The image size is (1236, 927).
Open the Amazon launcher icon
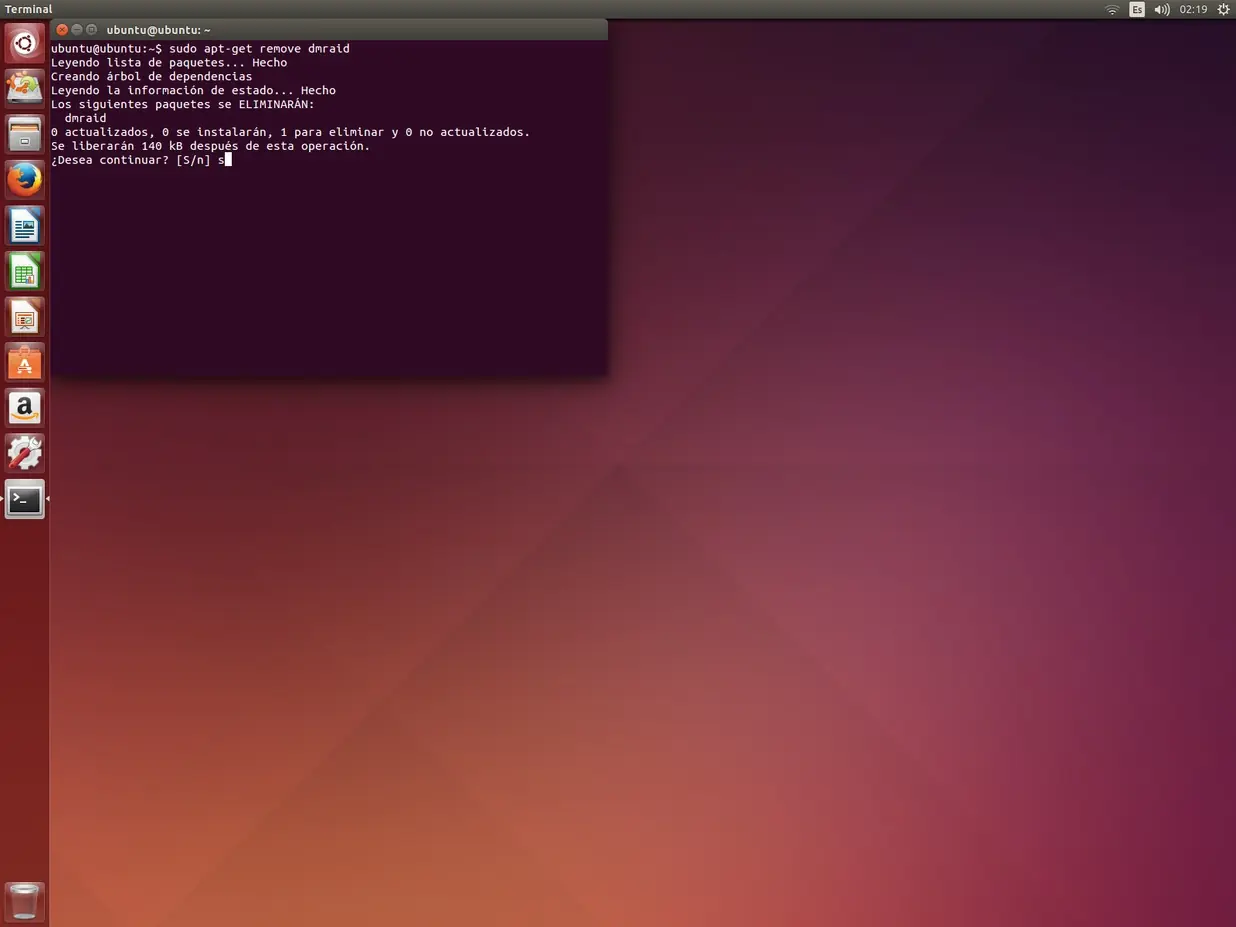point(24,408)
